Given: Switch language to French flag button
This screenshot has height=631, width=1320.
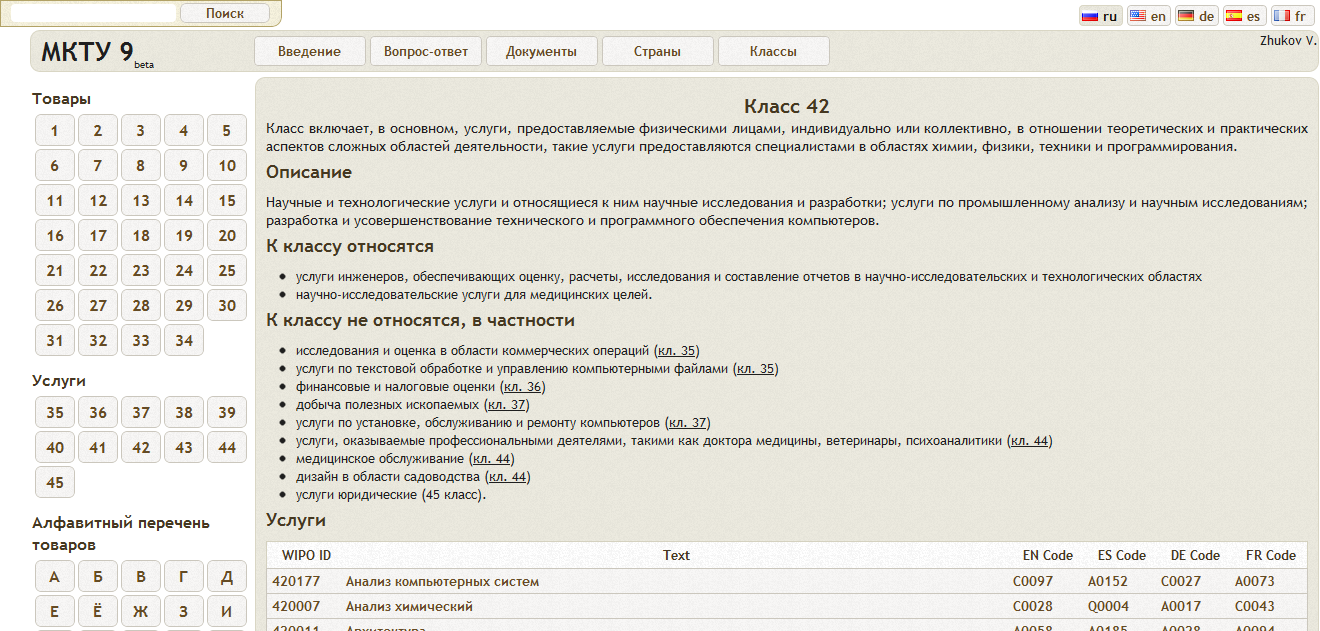Looking at the screenshot, I should click(1291, 16).
